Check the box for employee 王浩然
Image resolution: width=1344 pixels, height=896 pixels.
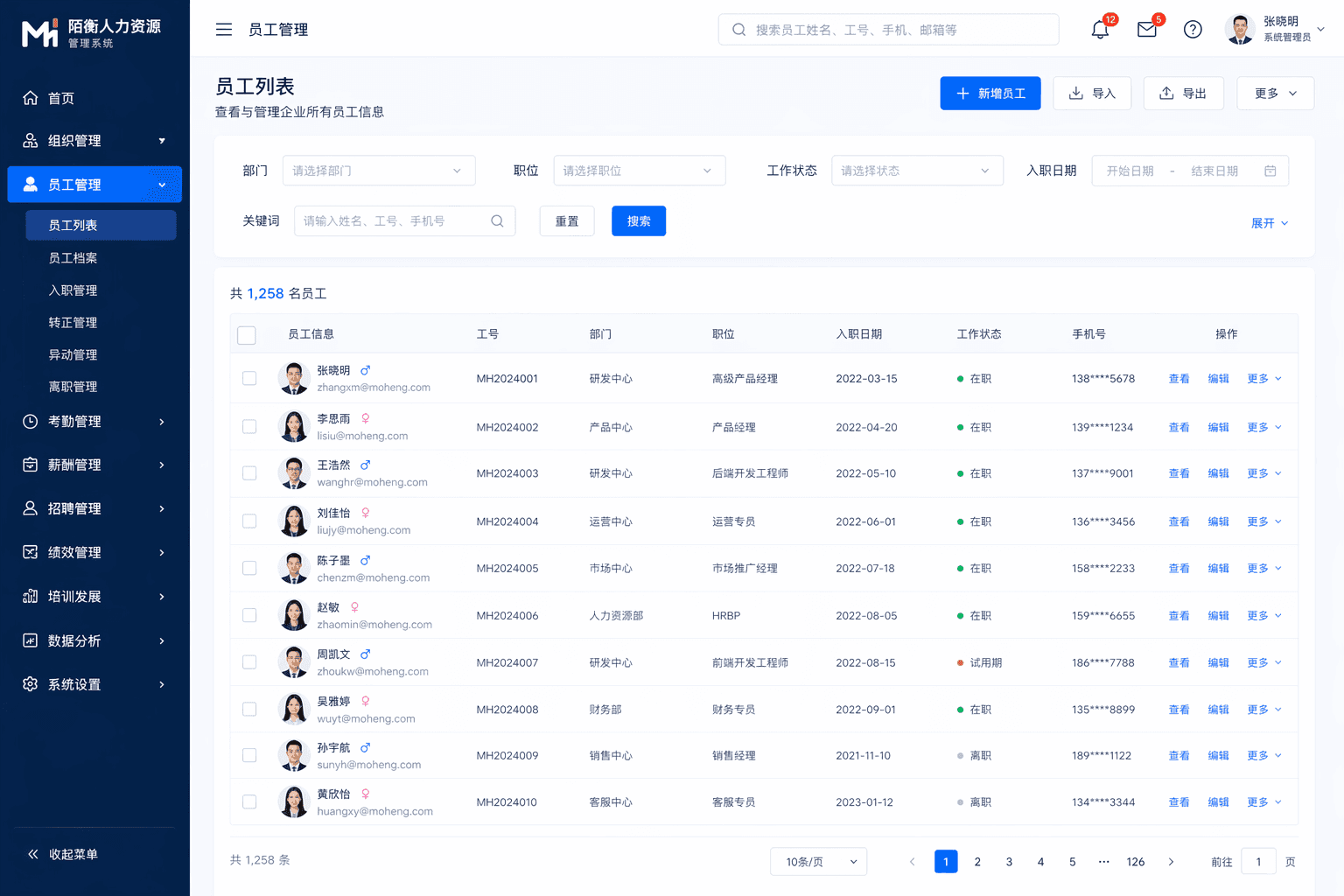(249, 473)
